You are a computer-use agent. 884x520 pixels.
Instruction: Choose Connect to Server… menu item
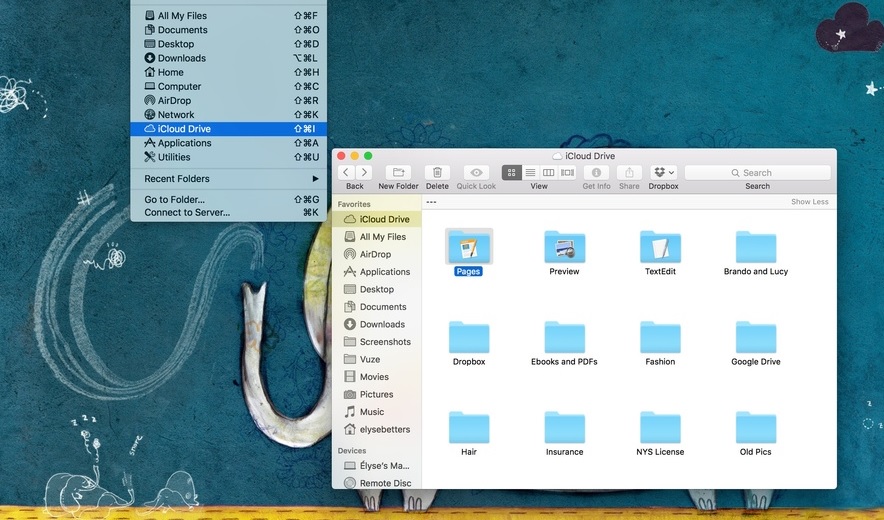228,213
